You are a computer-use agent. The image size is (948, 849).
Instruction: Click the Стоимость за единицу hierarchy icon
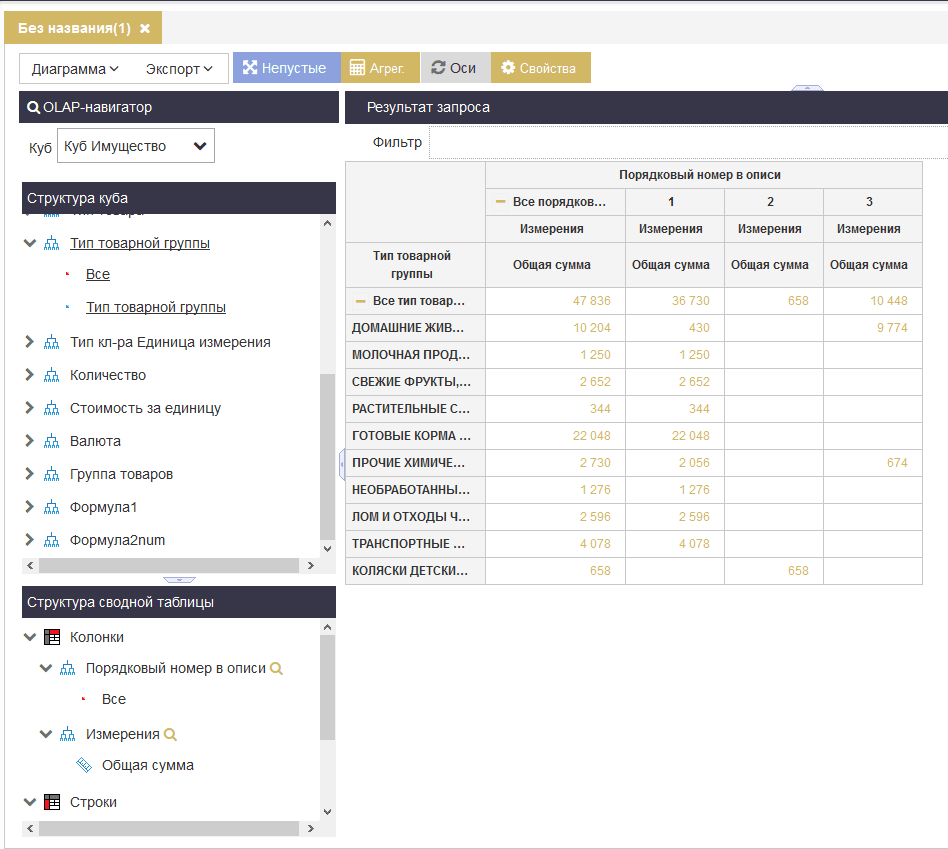pos(52,409)
